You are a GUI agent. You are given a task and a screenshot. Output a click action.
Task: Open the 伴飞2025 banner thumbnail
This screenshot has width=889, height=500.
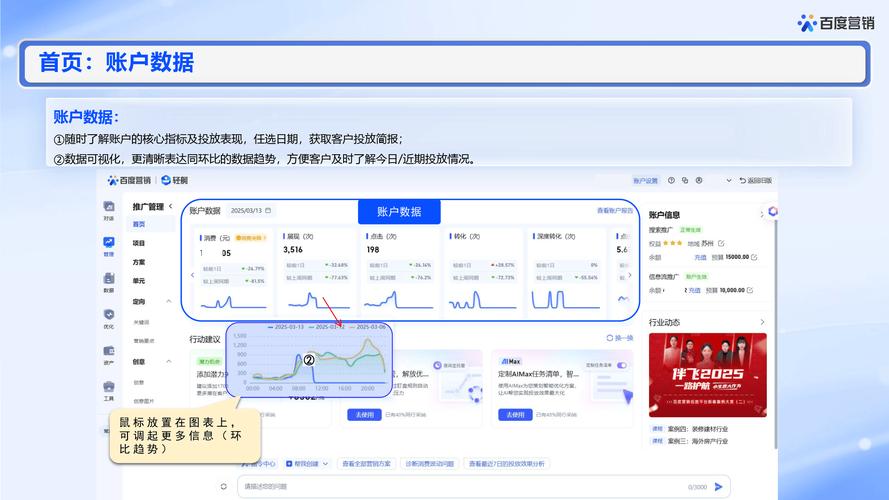tap(708, 375)
